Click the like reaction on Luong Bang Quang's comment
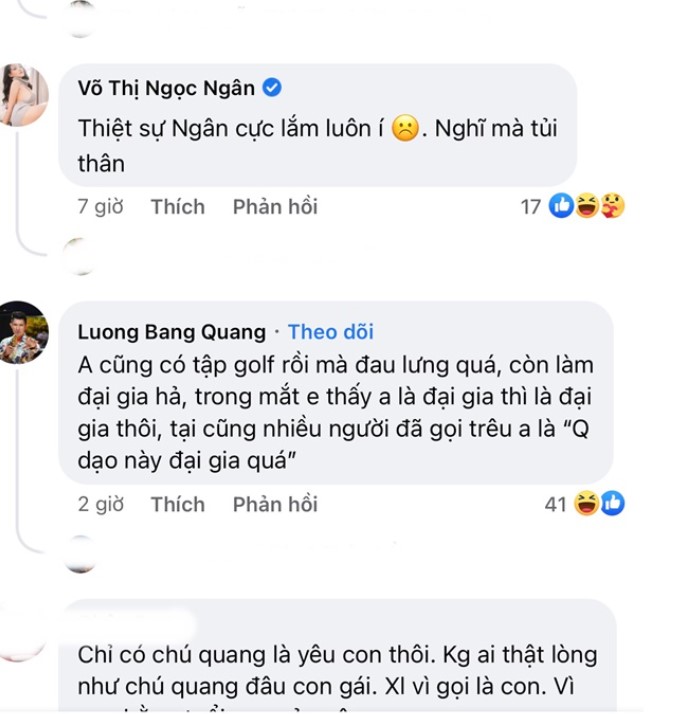Screen dimensions: 677x714 click(612, 504)
